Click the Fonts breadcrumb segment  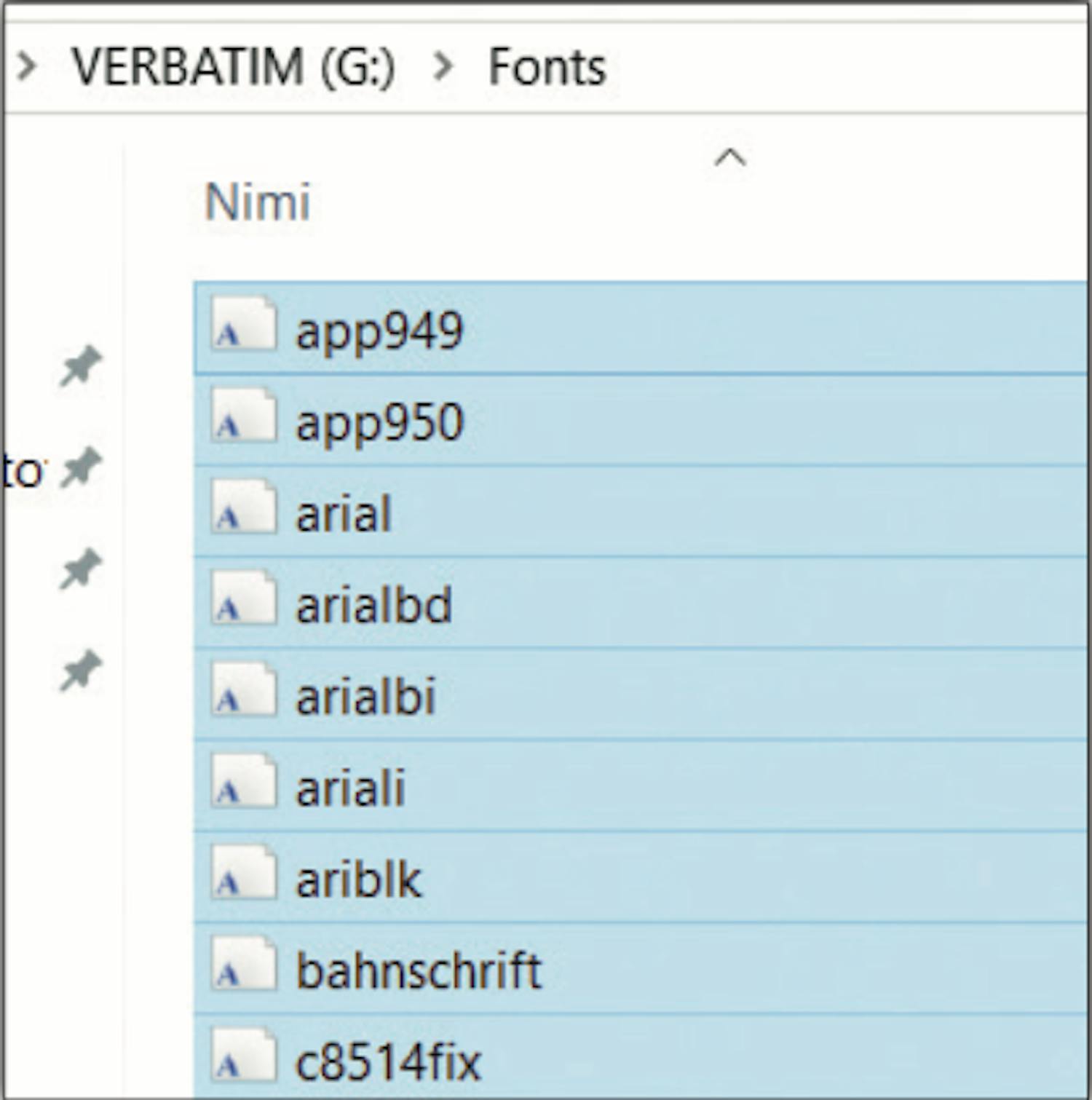pyautogui.click(x=547, y=67)
